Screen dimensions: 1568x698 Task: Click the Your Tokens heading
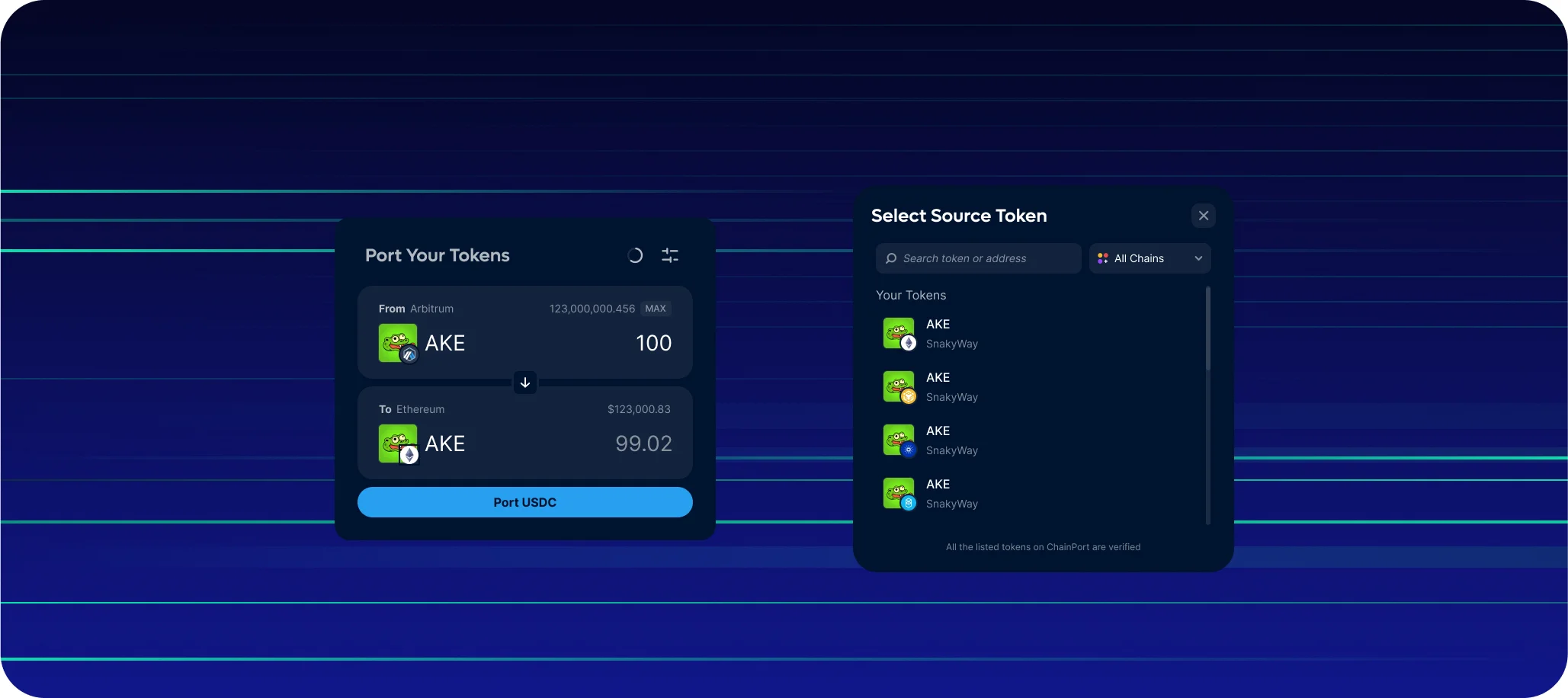(x=911, y=295)
